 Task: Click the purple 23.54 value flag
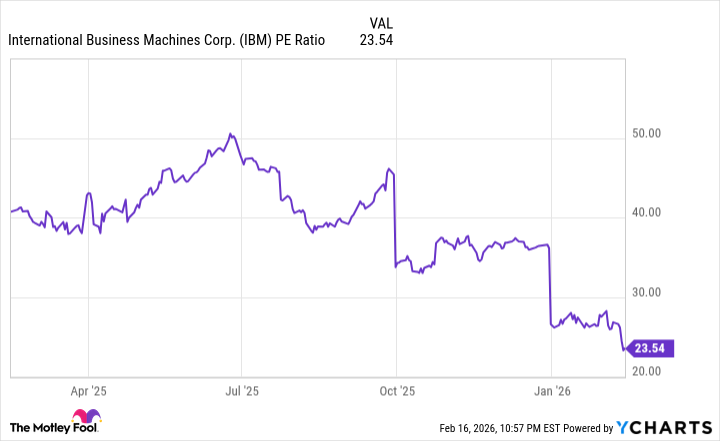pyautogui.click(x=651, y=349)
